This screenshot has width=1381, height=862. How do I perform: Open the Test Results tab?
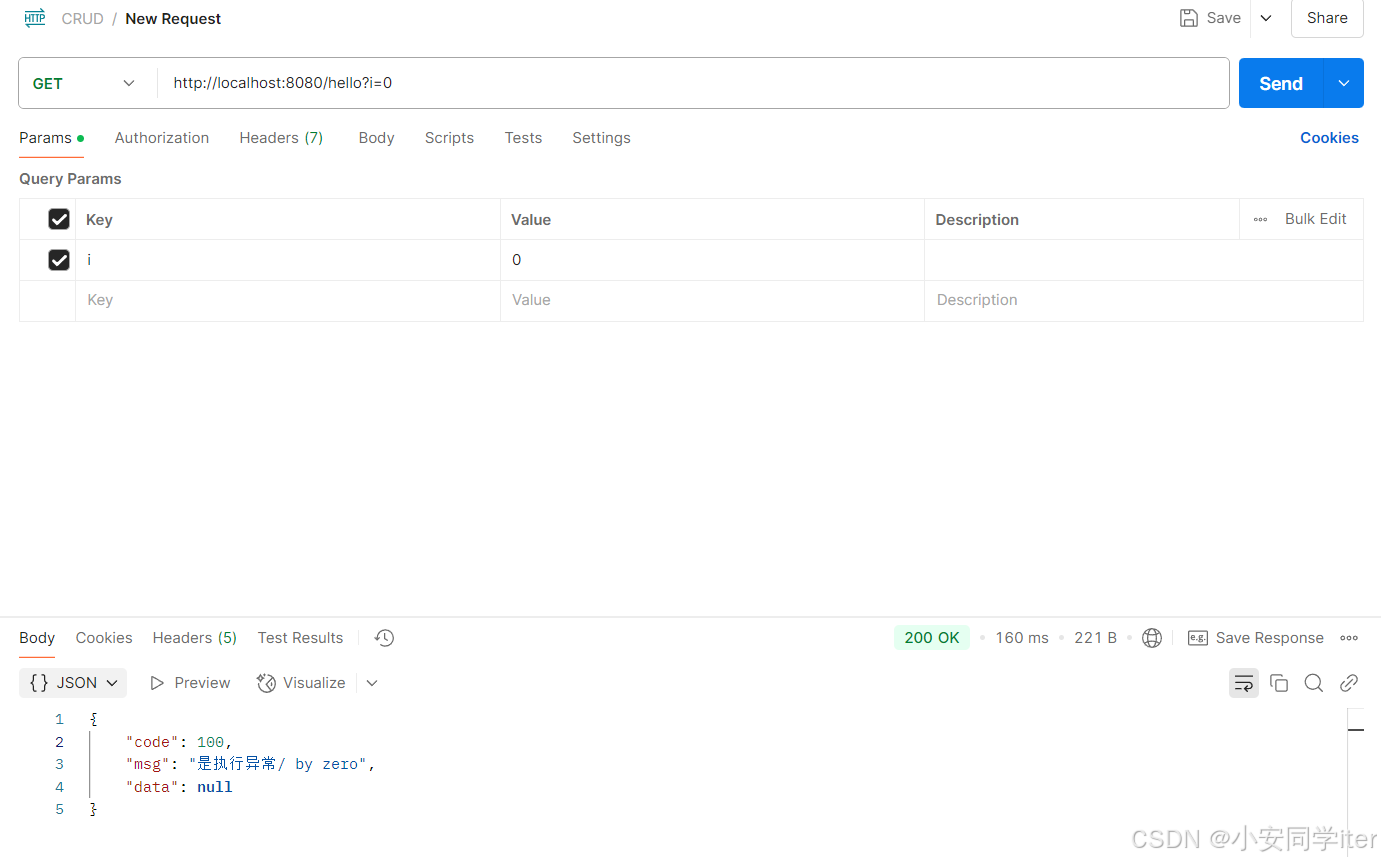click(300, 638)
